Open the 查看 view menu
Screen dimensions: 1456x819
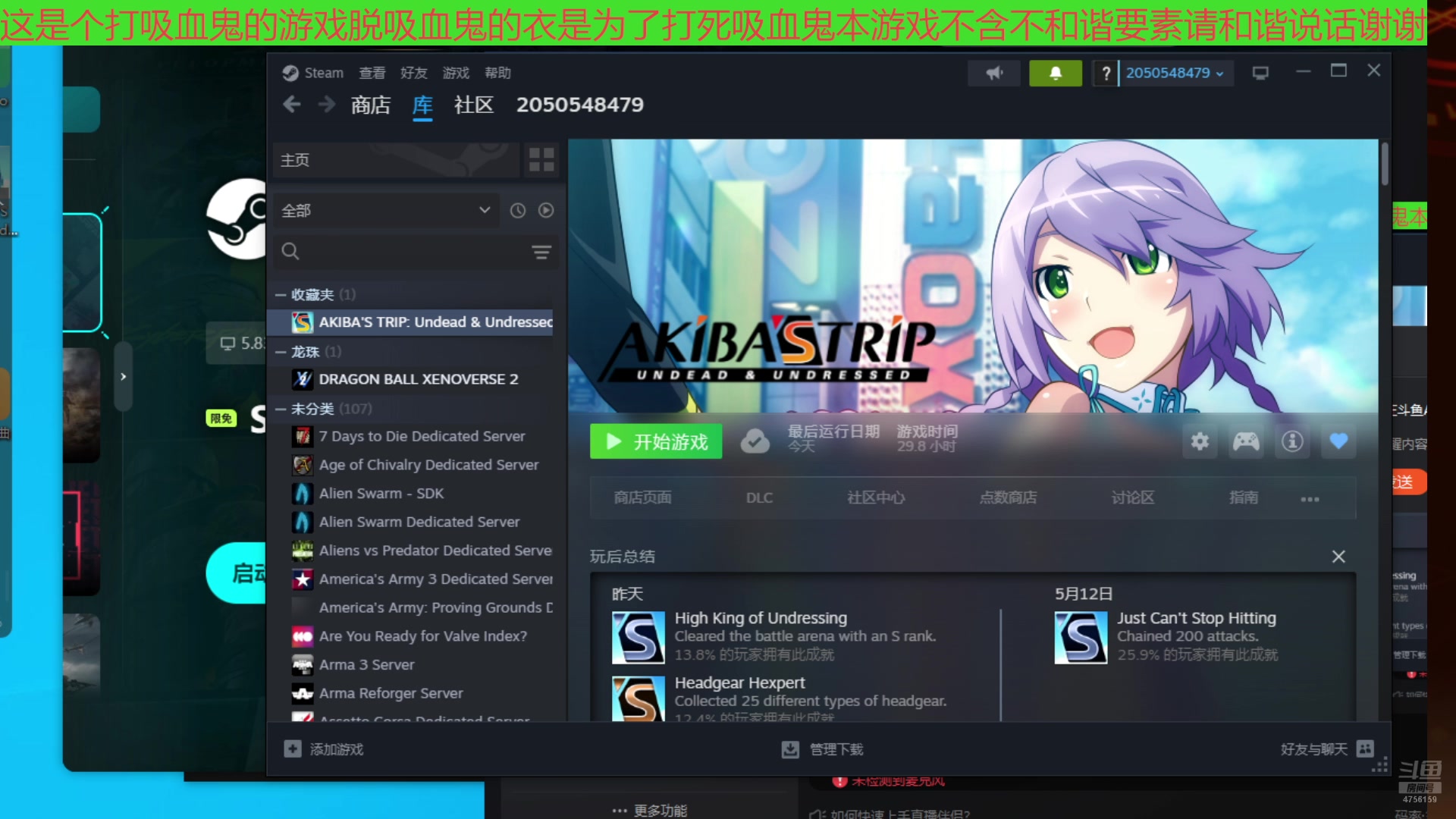(372, 73)
